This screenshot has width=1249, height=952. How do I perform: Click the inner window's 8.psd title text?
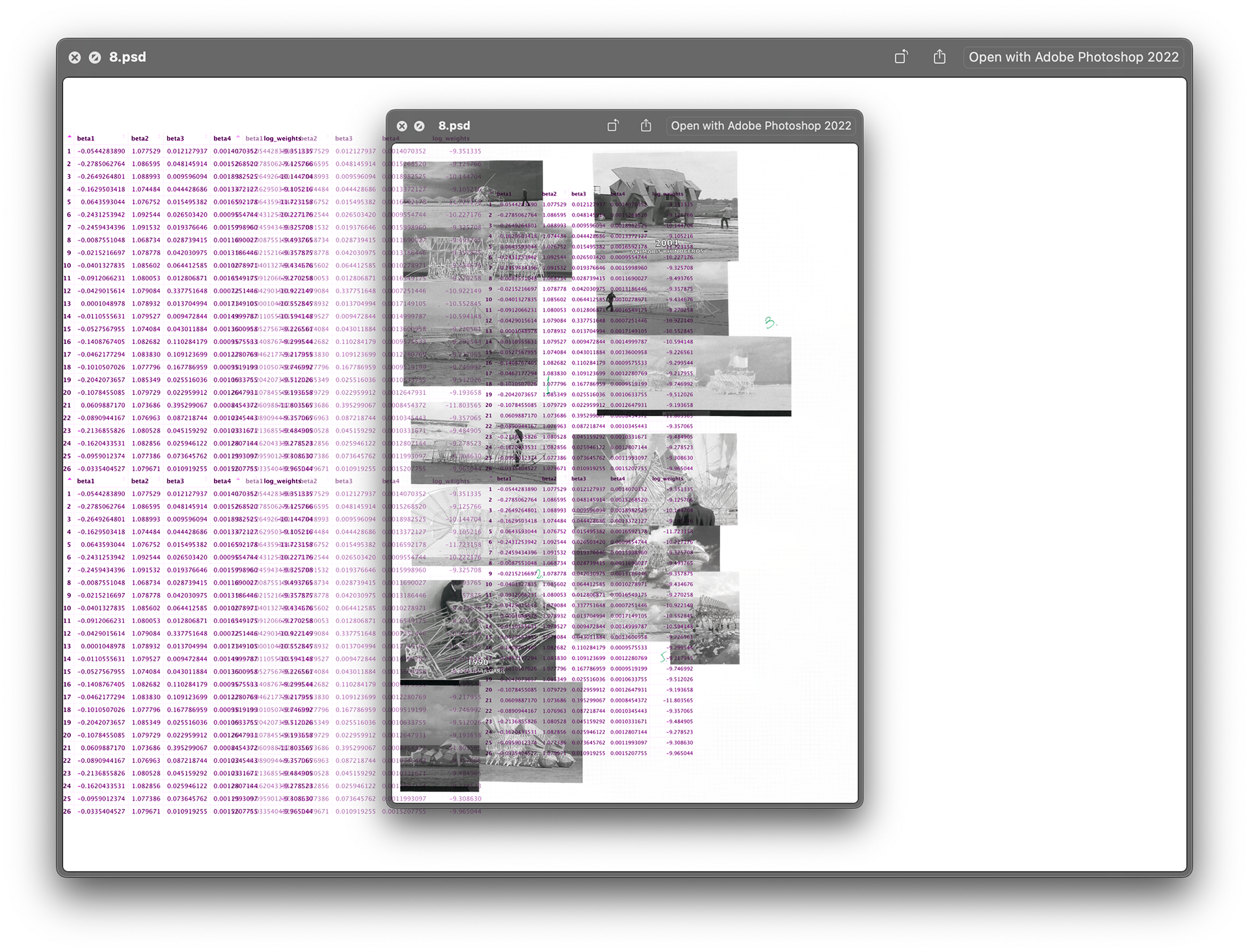[454, 126]
